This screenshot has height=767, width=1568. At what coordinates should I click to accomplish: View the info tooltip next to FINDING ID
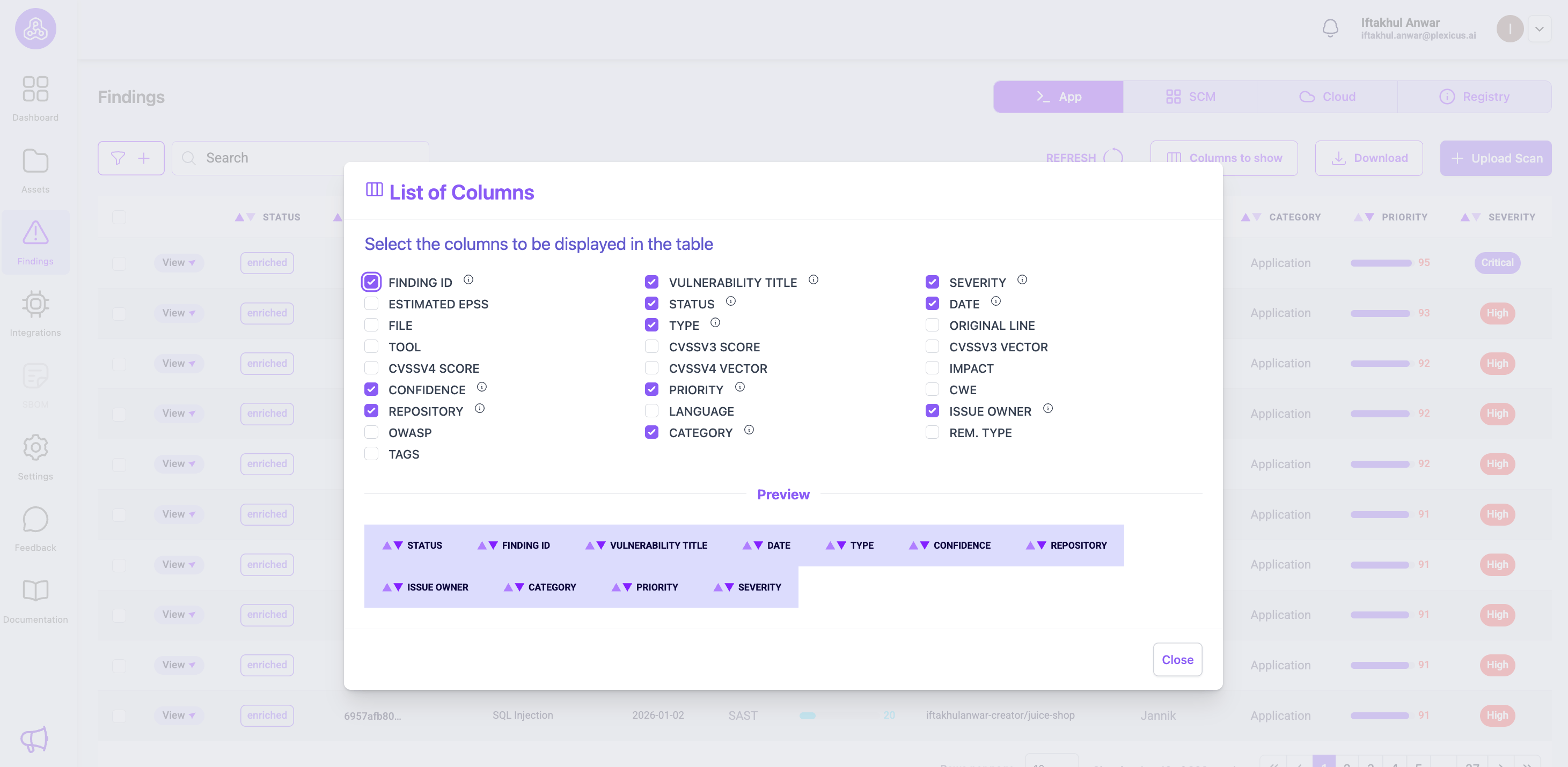[x=468, y=281]
